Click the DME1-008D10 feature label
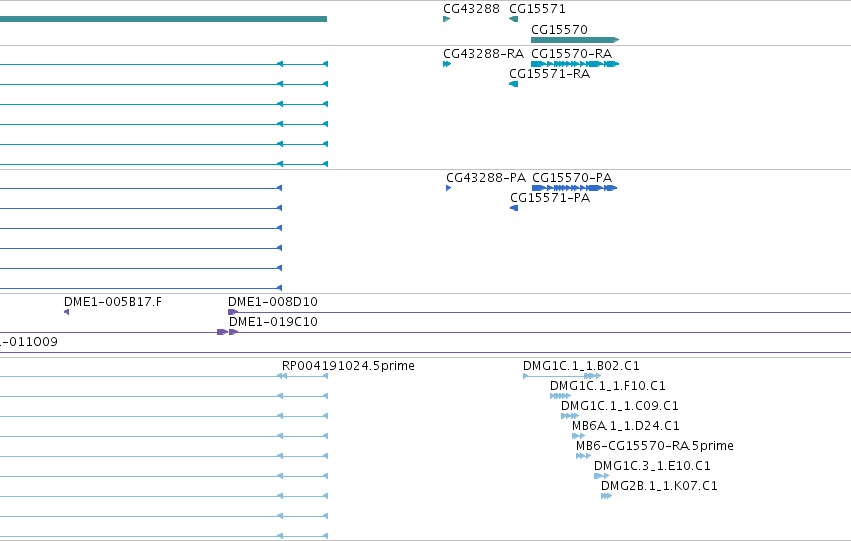This screenshot has height=541, width=851. pos(272,302)
